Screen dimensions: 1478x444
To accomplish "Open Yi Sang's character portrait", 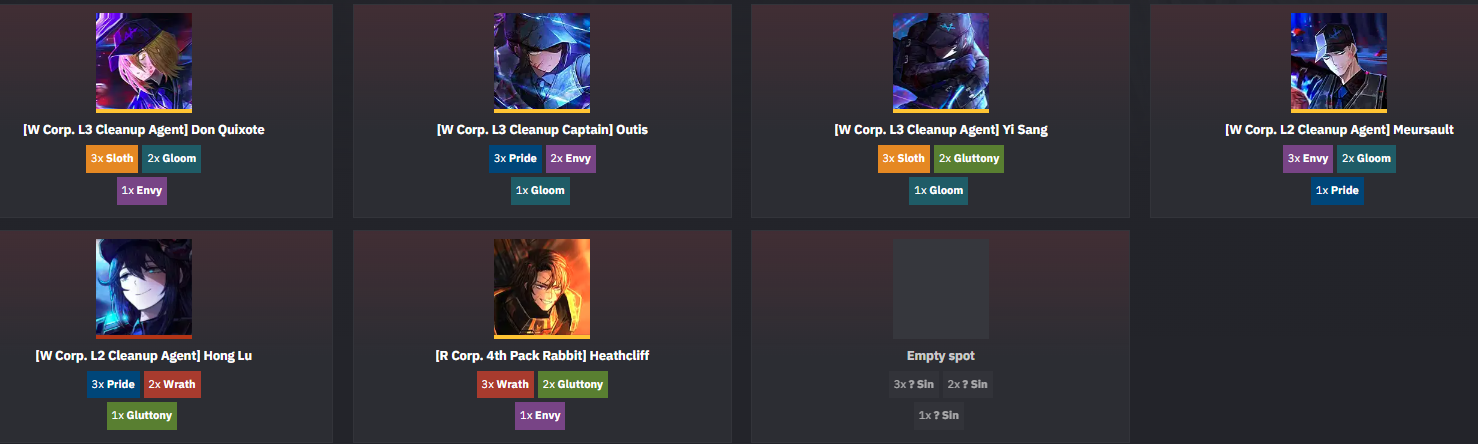I will point(941,62).
